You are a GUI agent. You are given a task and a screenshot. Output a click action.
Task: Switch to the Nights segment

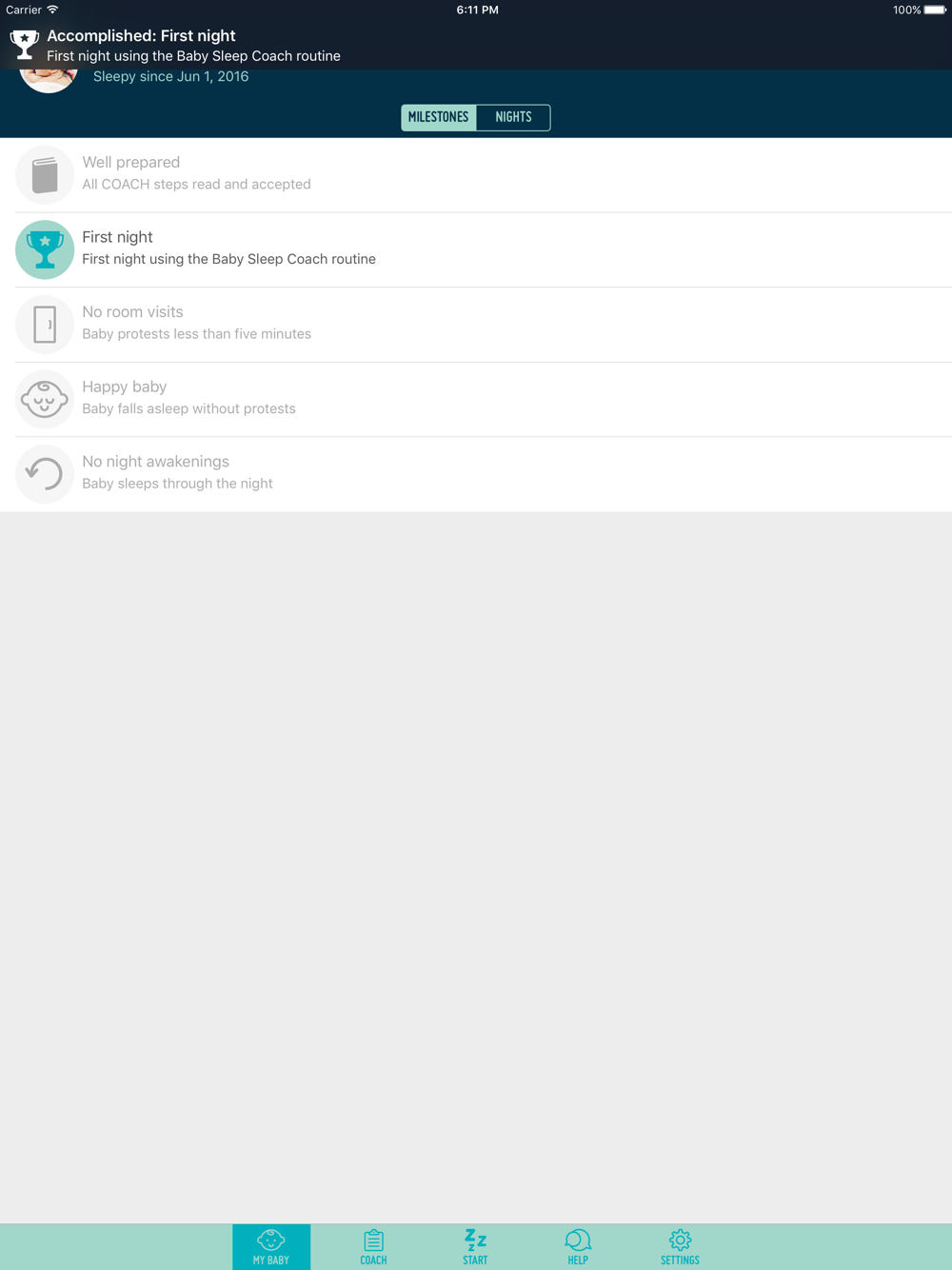pyautogui.click(x=513, y=117)
